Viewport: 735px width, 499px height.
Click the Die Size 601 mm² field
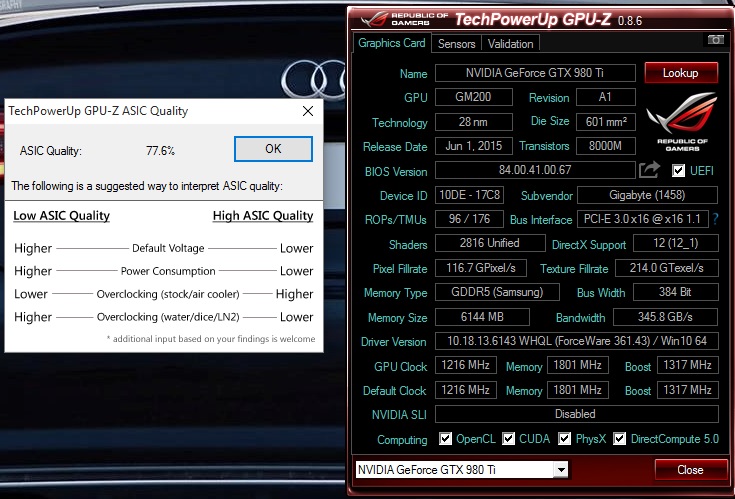click(606, 122)
